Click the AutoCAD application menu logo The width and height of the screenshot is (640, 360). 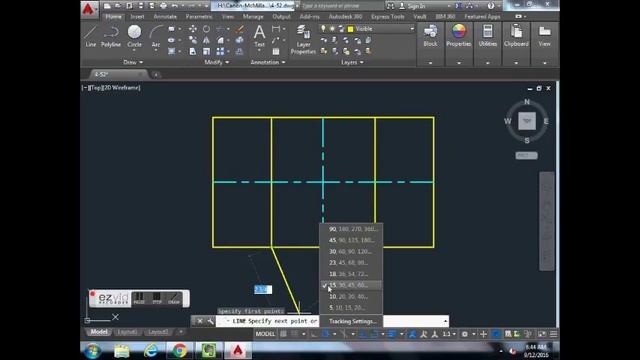point(88,9)
